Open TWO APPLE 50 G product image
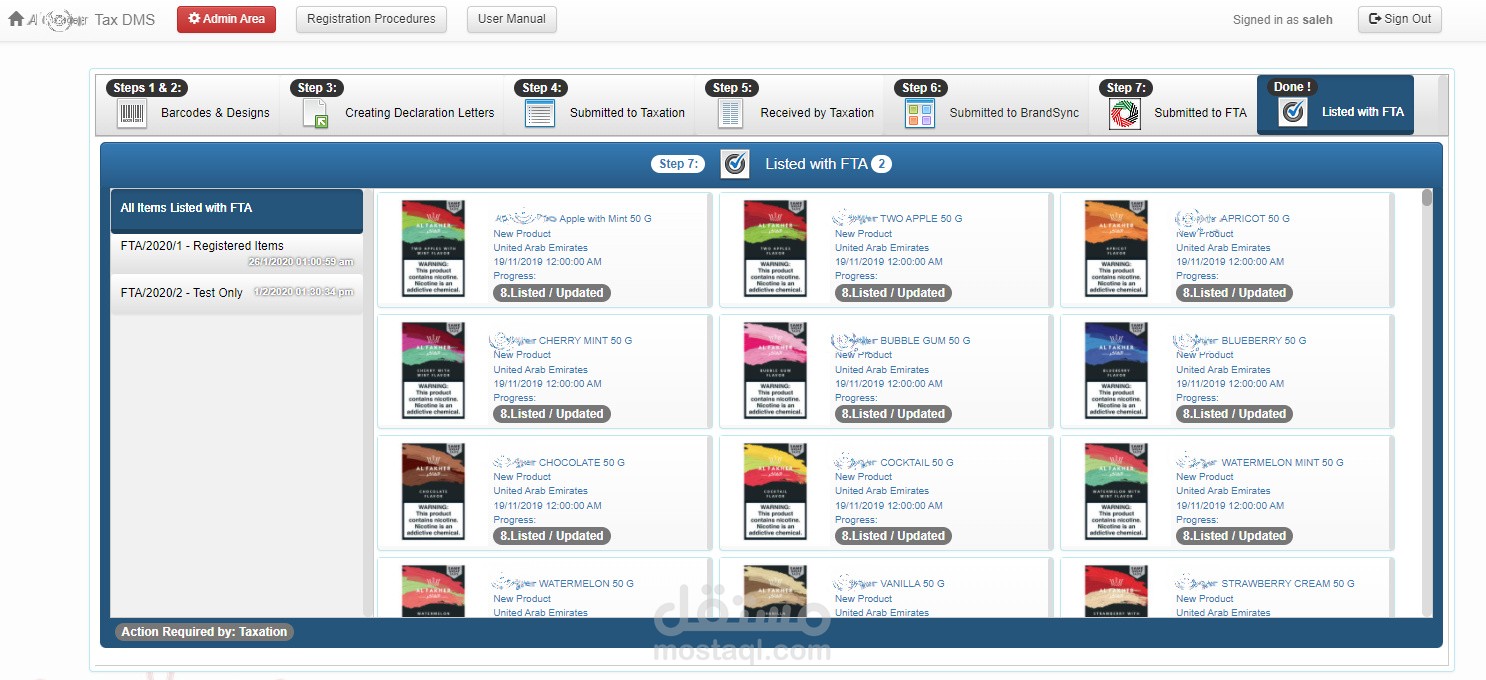The image size is (1486, 680). click(775, 248)
